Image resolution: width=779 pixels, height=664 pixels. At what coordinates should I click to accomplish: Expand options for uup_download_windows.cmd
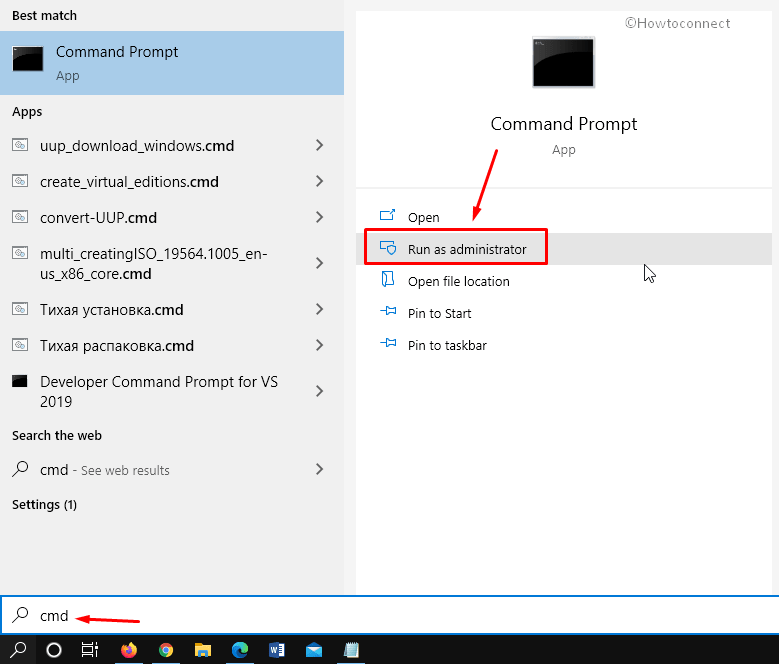tap(319, 146)
